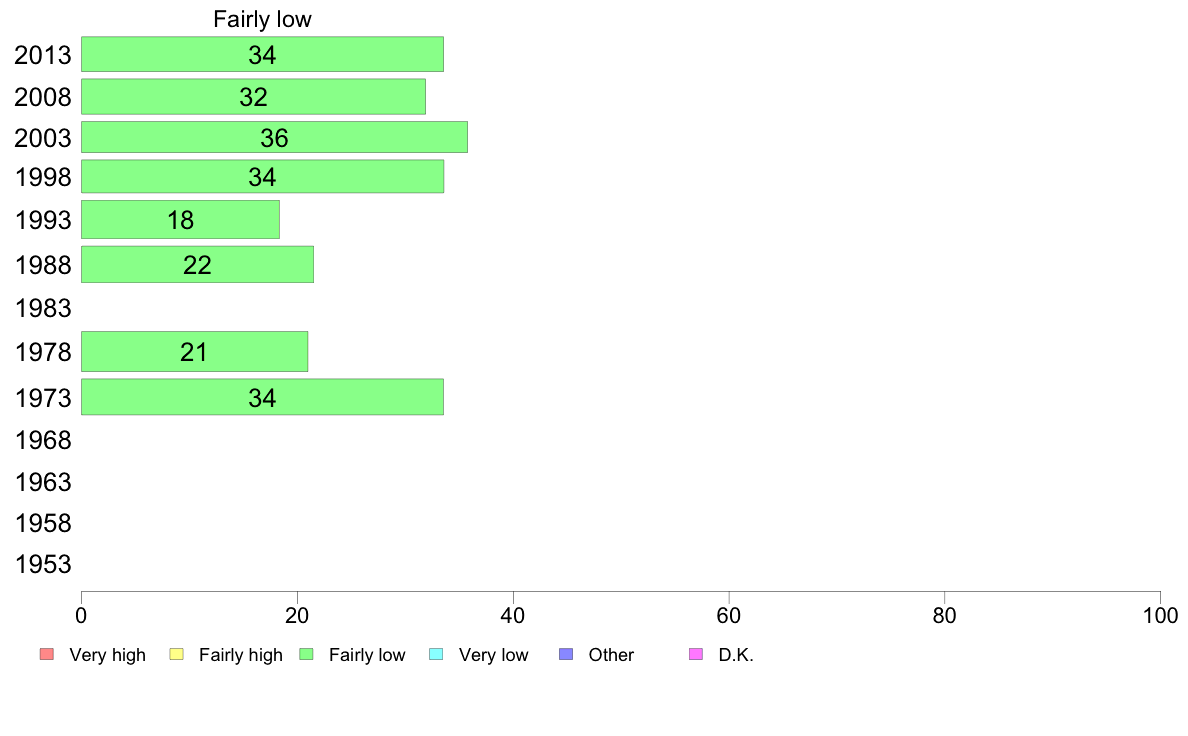1188x736 pixels.
Task: Click the Very low legend label
Action: 493,655
